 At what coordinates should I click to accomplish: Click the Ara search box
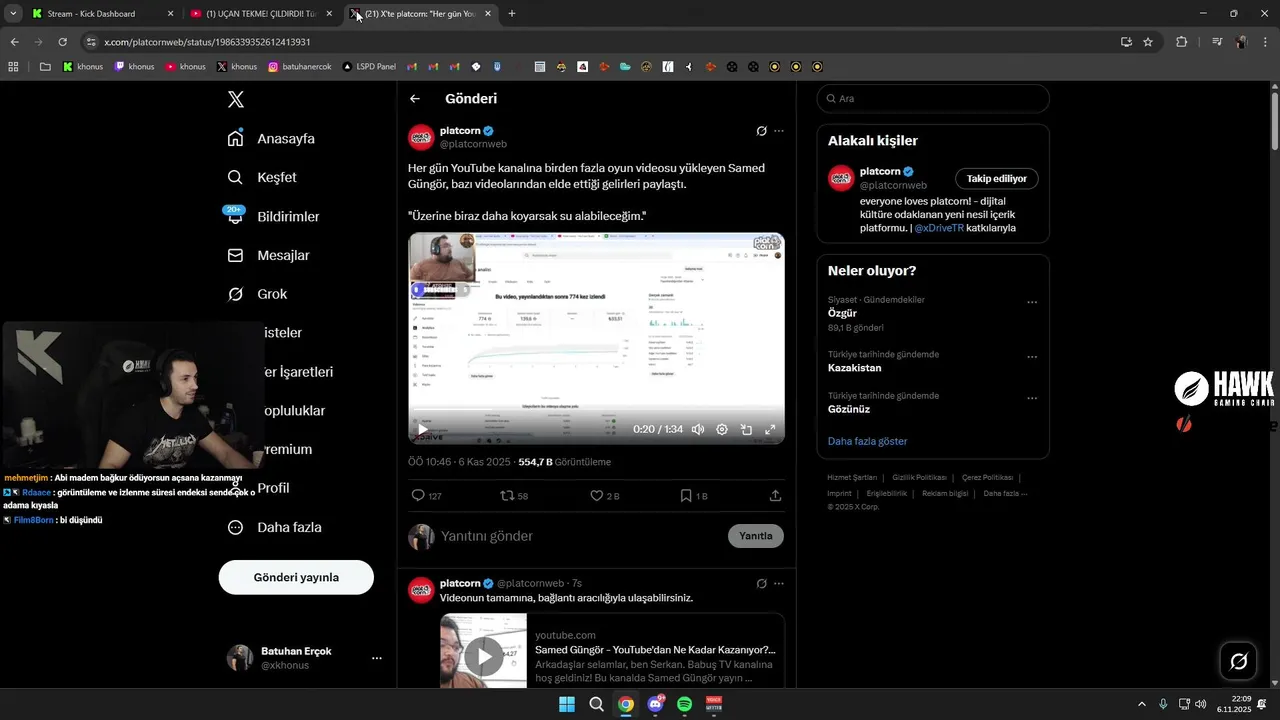[x=933, y=99]
